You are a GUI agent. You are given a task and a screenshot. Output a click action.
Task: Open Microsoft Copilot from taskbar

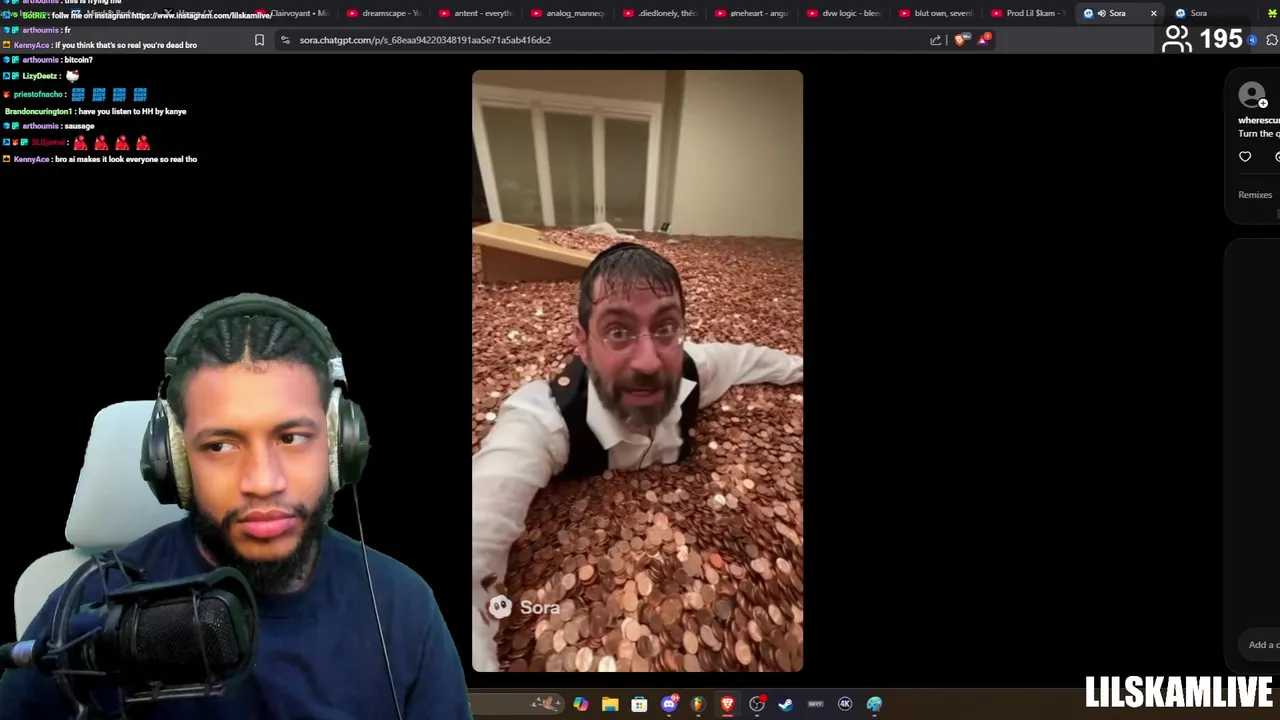pyautogui.click(x=581, y=704)
